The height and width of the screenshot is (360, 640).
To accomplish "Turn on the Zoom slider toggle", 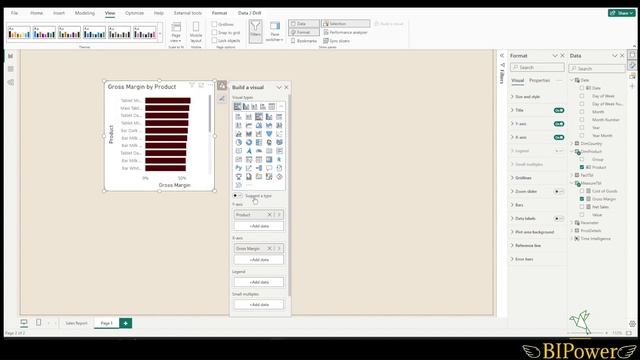I will (x=559, y=191).
